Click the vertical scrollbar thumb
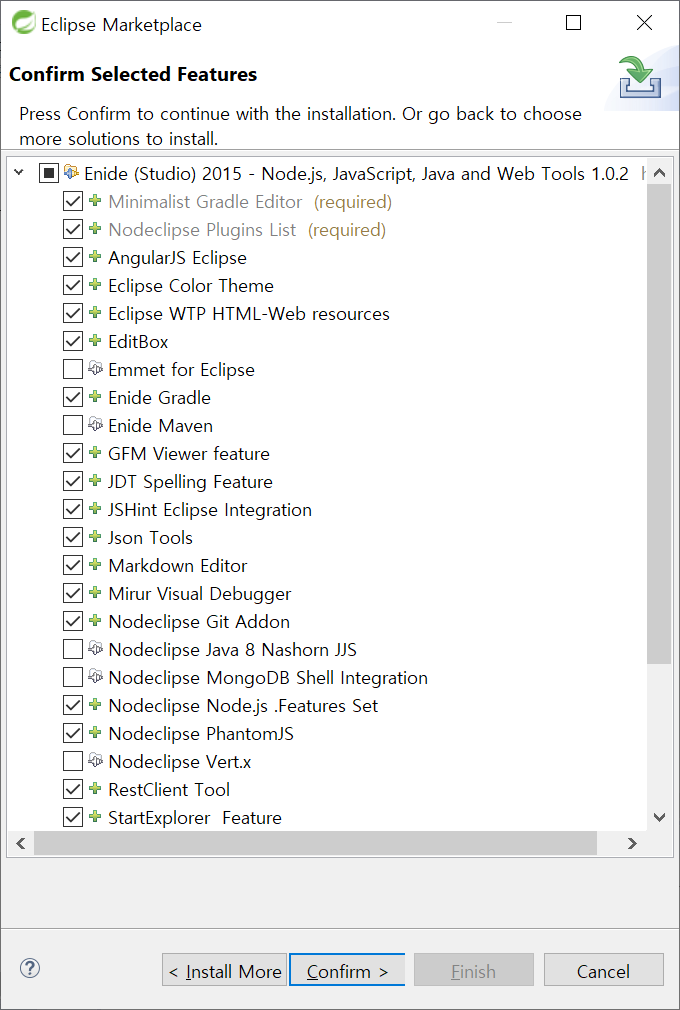The width and height of the screenshot is (680, 1010). point(659,424)
